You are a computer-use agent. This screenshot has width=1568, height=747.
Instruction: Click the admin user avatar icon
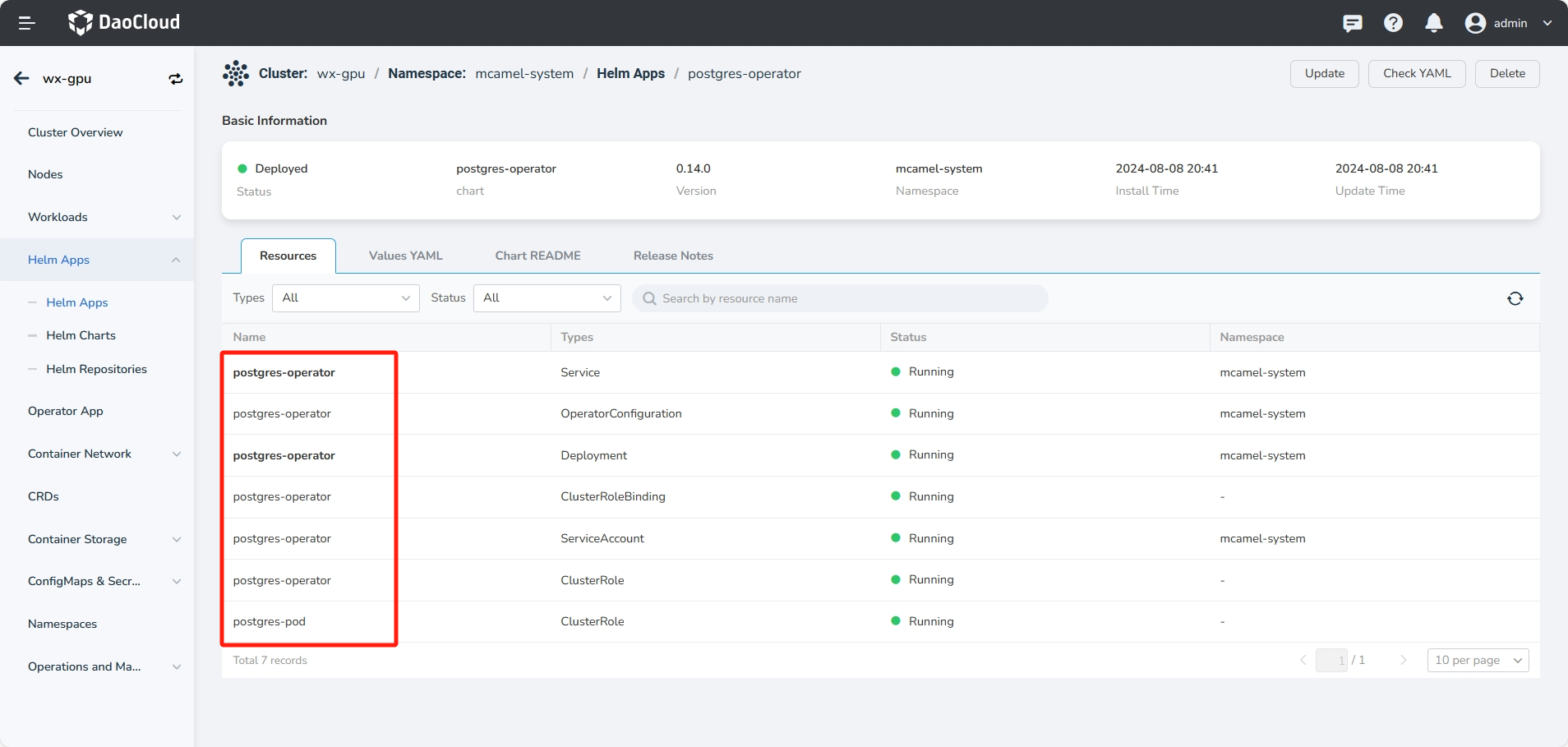pos(1475,23)
